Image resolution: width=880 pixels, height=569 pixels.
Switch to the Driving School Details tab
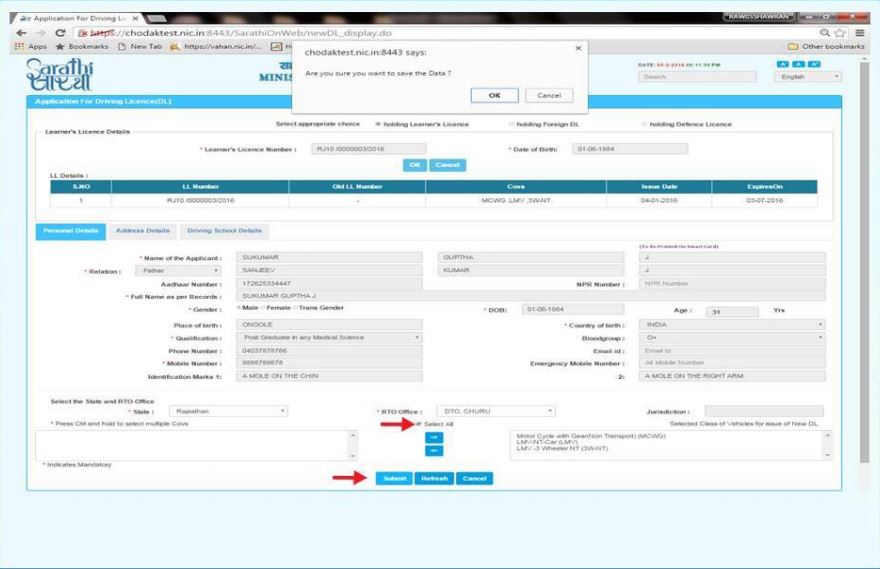[x=224, y=231]
